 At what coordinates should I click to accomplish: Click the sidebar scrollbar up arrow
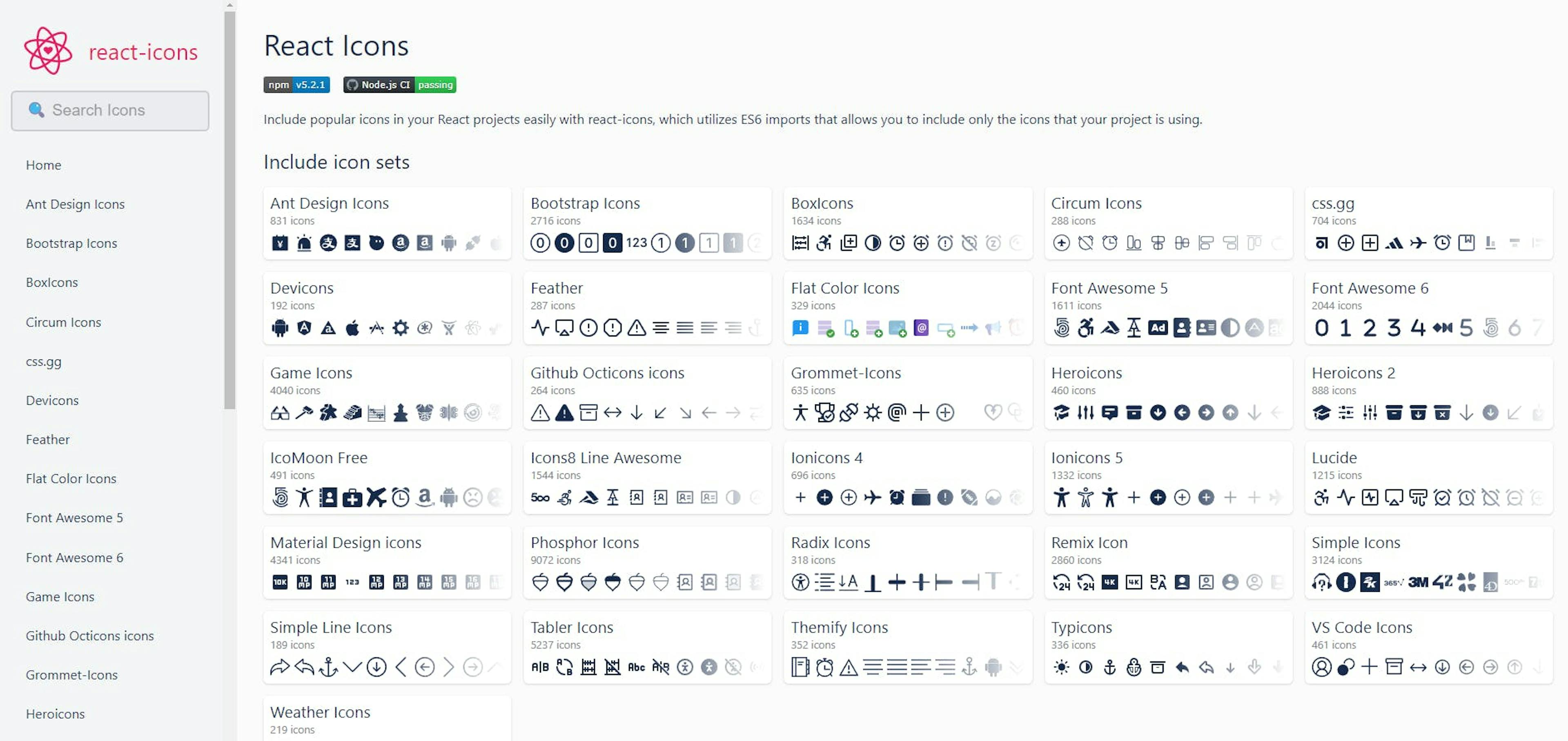pyautogui.click(x=229, y=5)
